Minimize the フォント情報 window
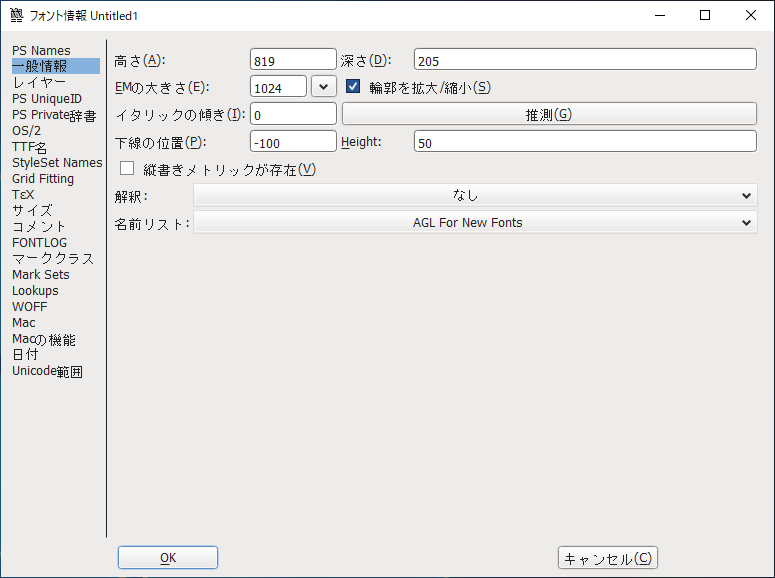Image resolution: width=775 pixels, height=578 pixels. (660, 15)
